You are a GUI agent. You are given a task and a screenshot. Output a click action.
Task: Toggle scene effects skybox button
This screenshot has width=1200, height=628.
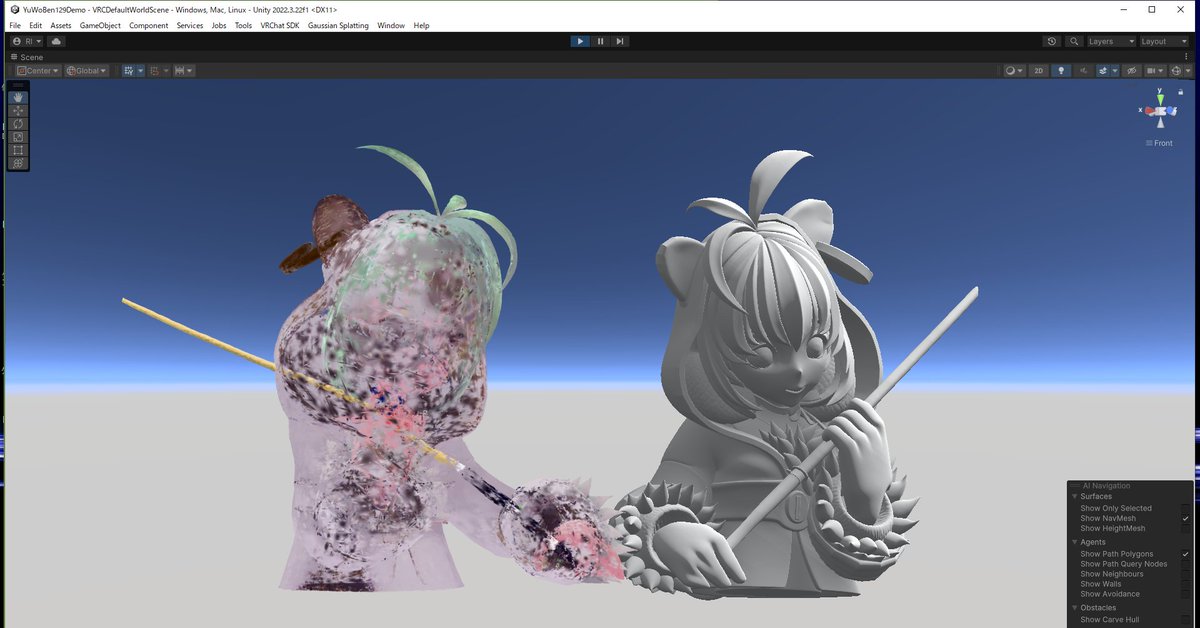tap(1103, 71)
